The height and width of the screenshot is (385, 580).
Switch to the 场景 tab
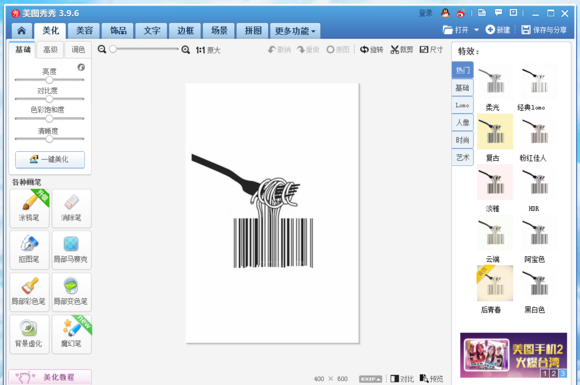[219, 31]
